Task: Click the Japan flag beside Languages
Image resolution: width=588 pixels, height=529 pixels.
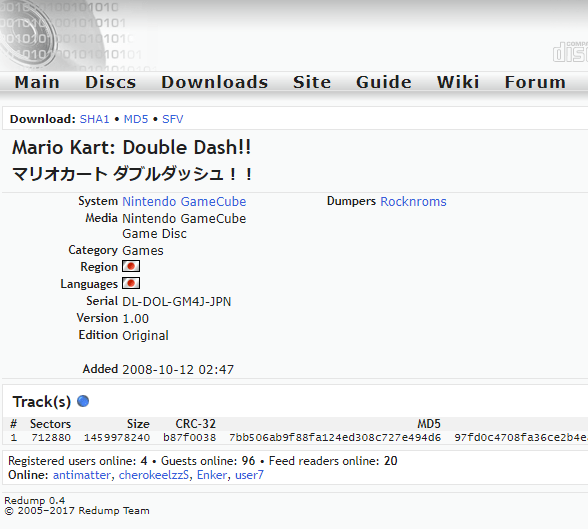Action: (131, 283)
